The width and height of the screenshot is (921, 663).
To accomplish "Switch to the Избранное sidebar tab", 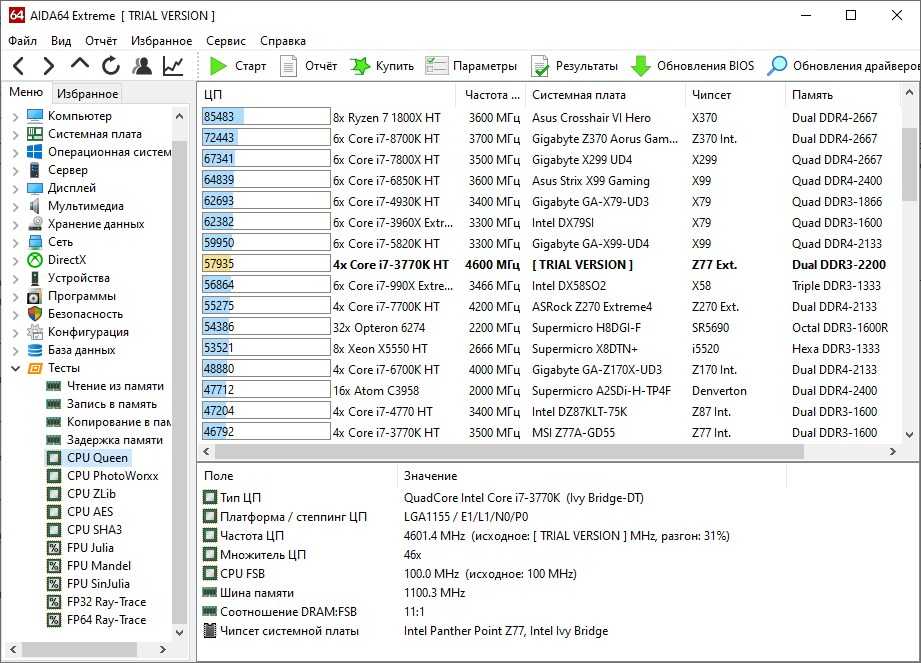I will (x=87, y=94).
